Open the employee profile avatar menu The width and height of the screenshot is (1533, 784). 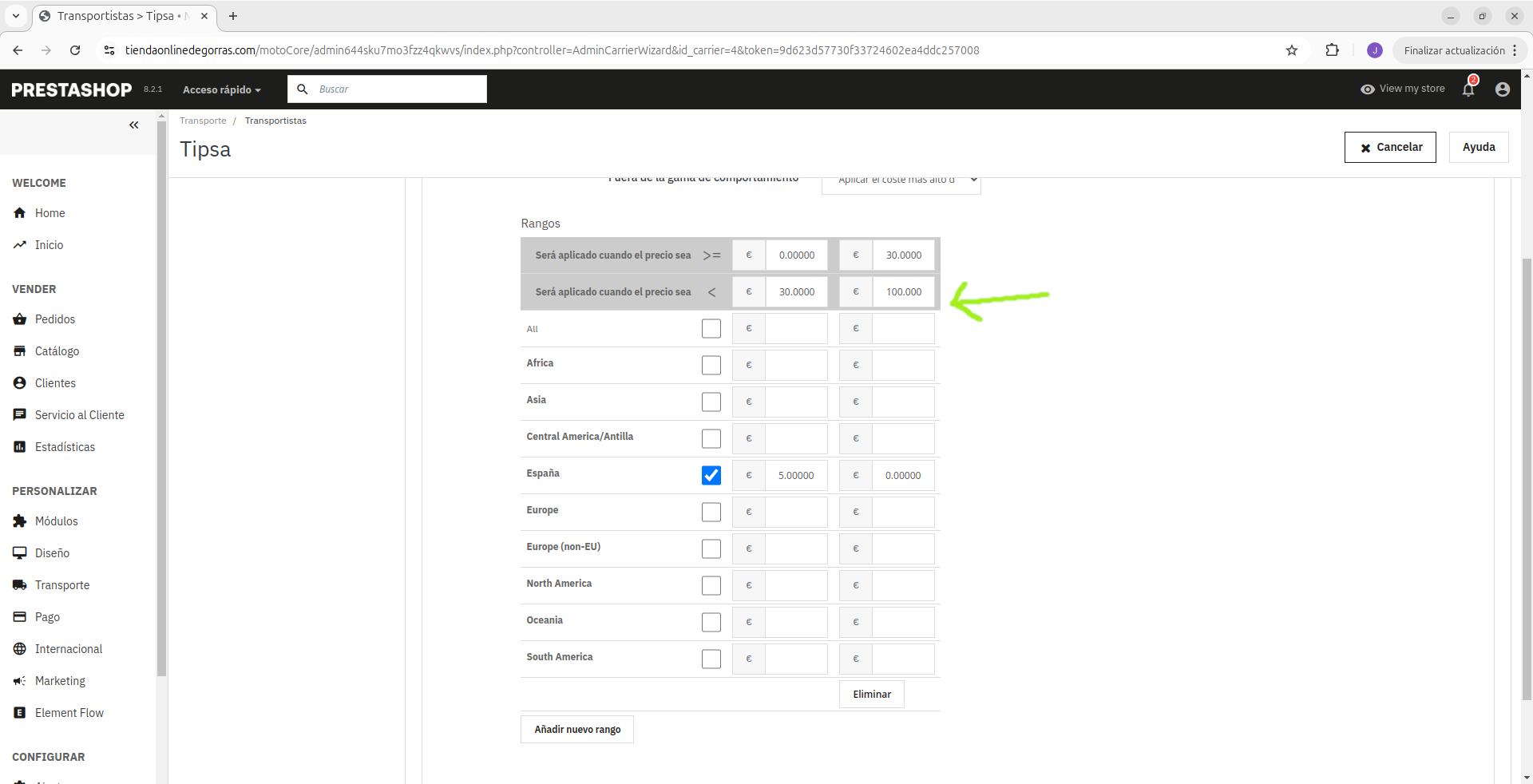pyautogui.click(x=1503, y=89)
